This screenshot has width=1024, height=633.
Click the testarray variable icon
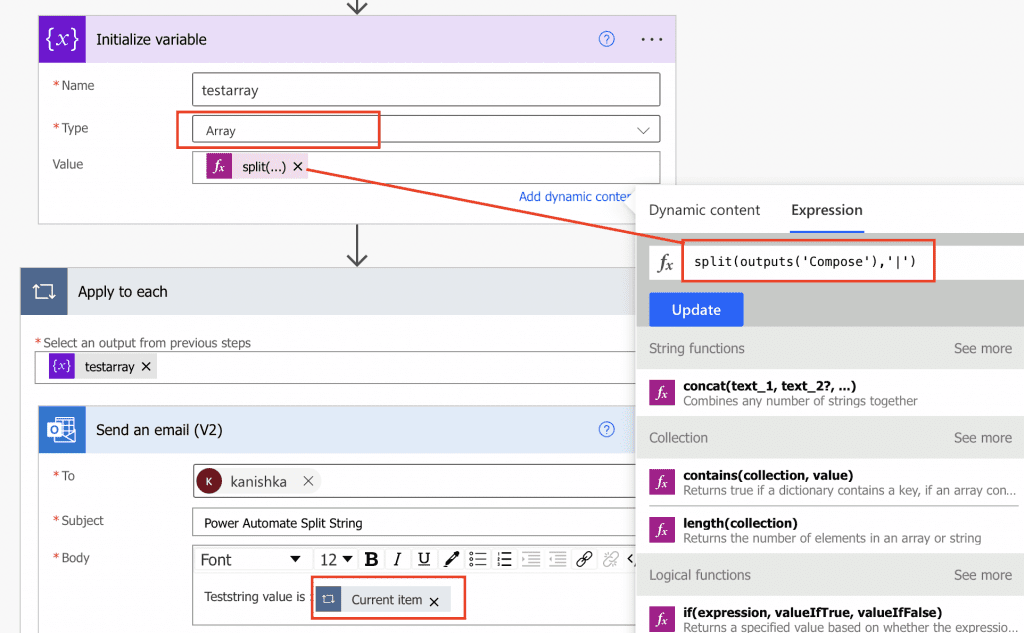pos(61,366)
